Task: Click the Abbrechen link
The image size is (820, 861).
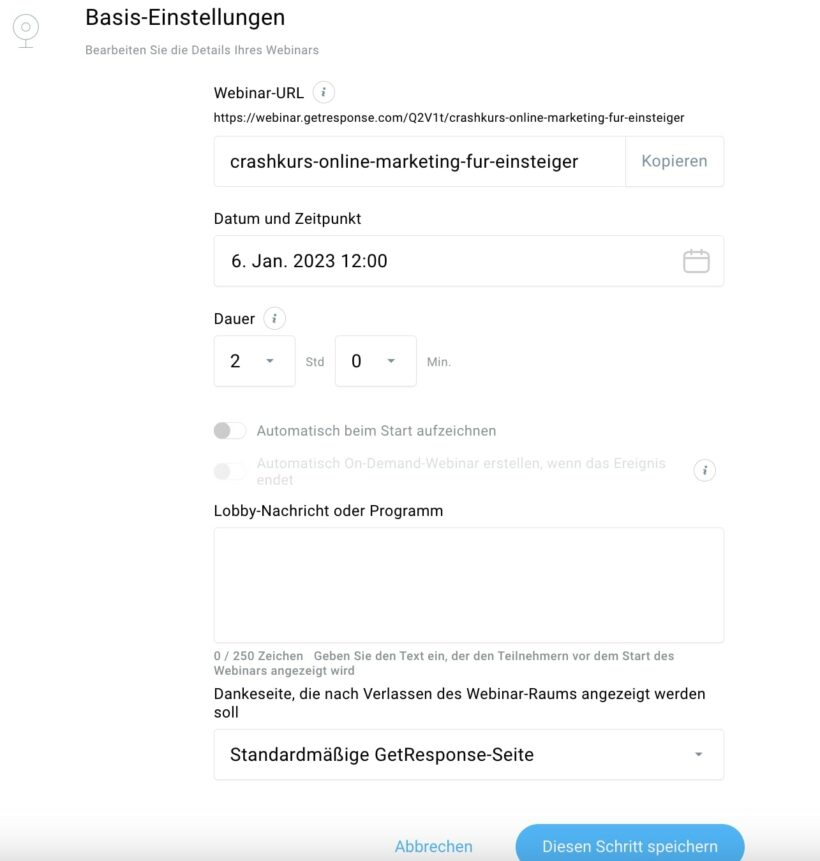Action: click(x=434, y=846)
